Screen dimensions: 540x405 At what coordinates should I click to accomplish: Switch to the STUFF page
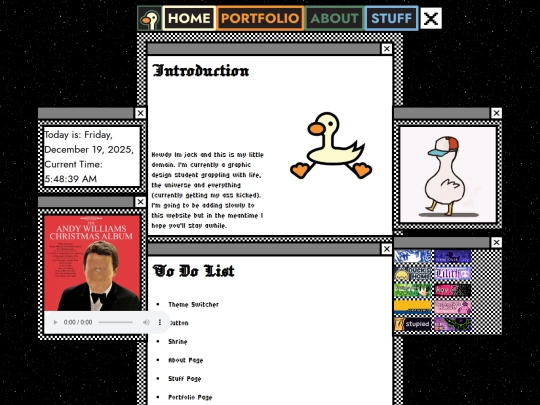[x=392, y=18]
